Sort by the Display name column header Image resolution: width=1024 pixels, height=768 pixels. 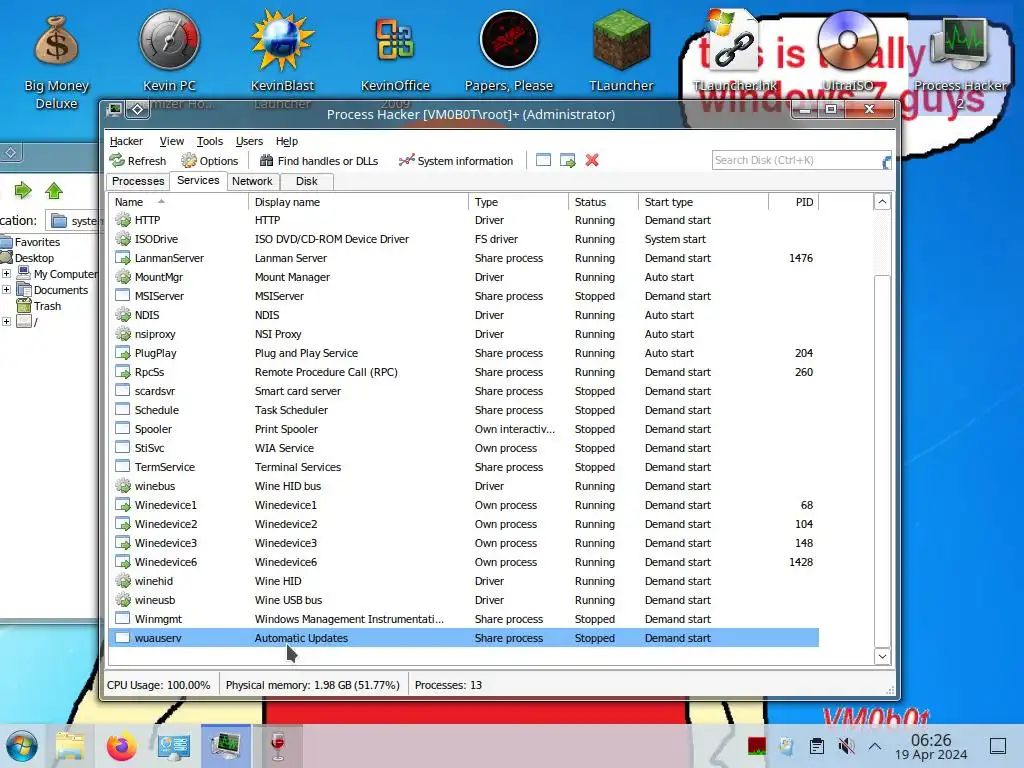tap(358, 202)
